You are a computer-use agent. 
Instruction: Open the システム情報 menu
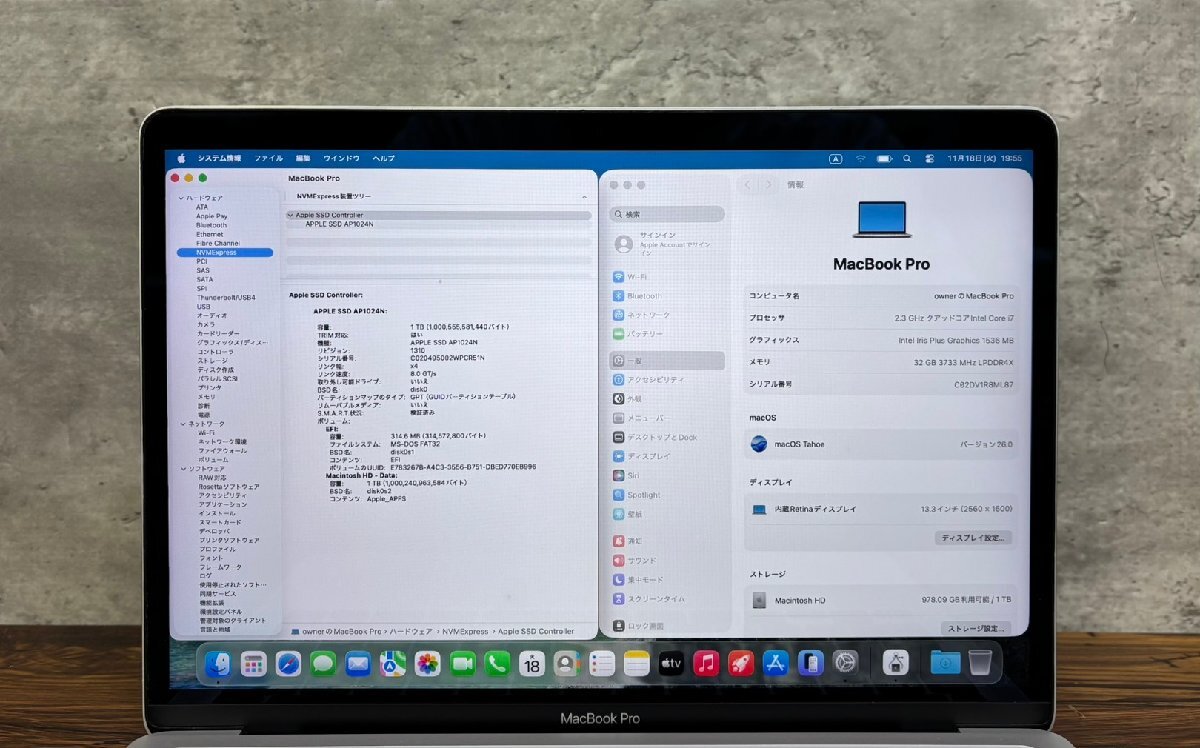pos(219,158)
